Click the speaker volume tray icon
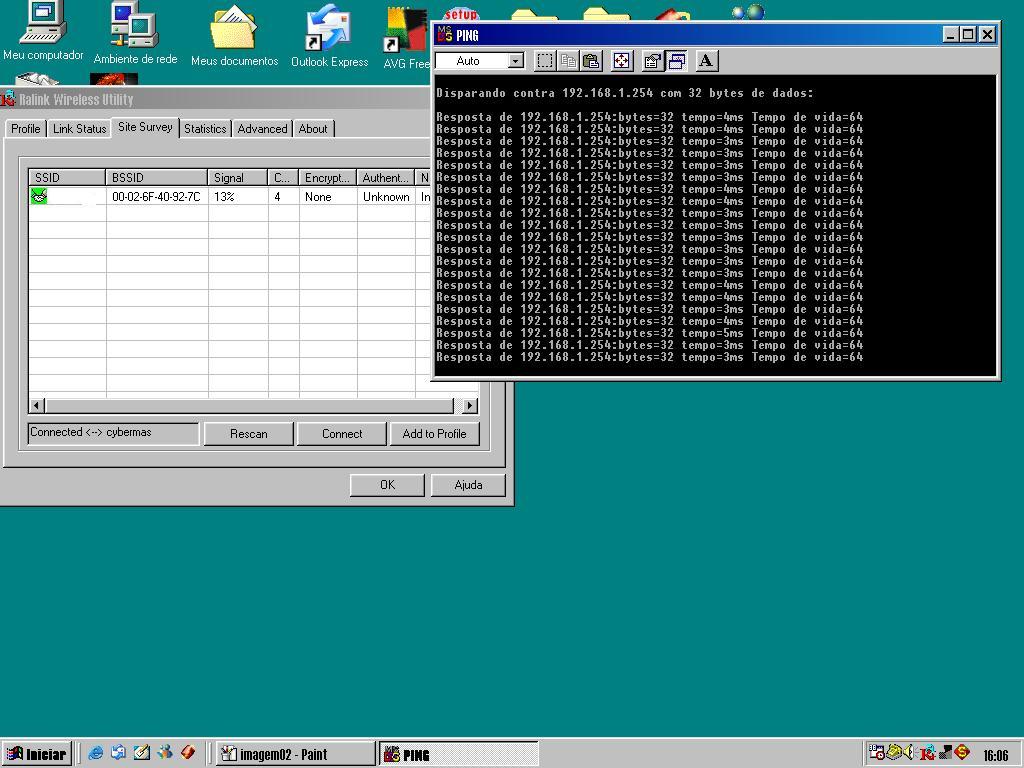1024x768 pixels. pos(909,752)
